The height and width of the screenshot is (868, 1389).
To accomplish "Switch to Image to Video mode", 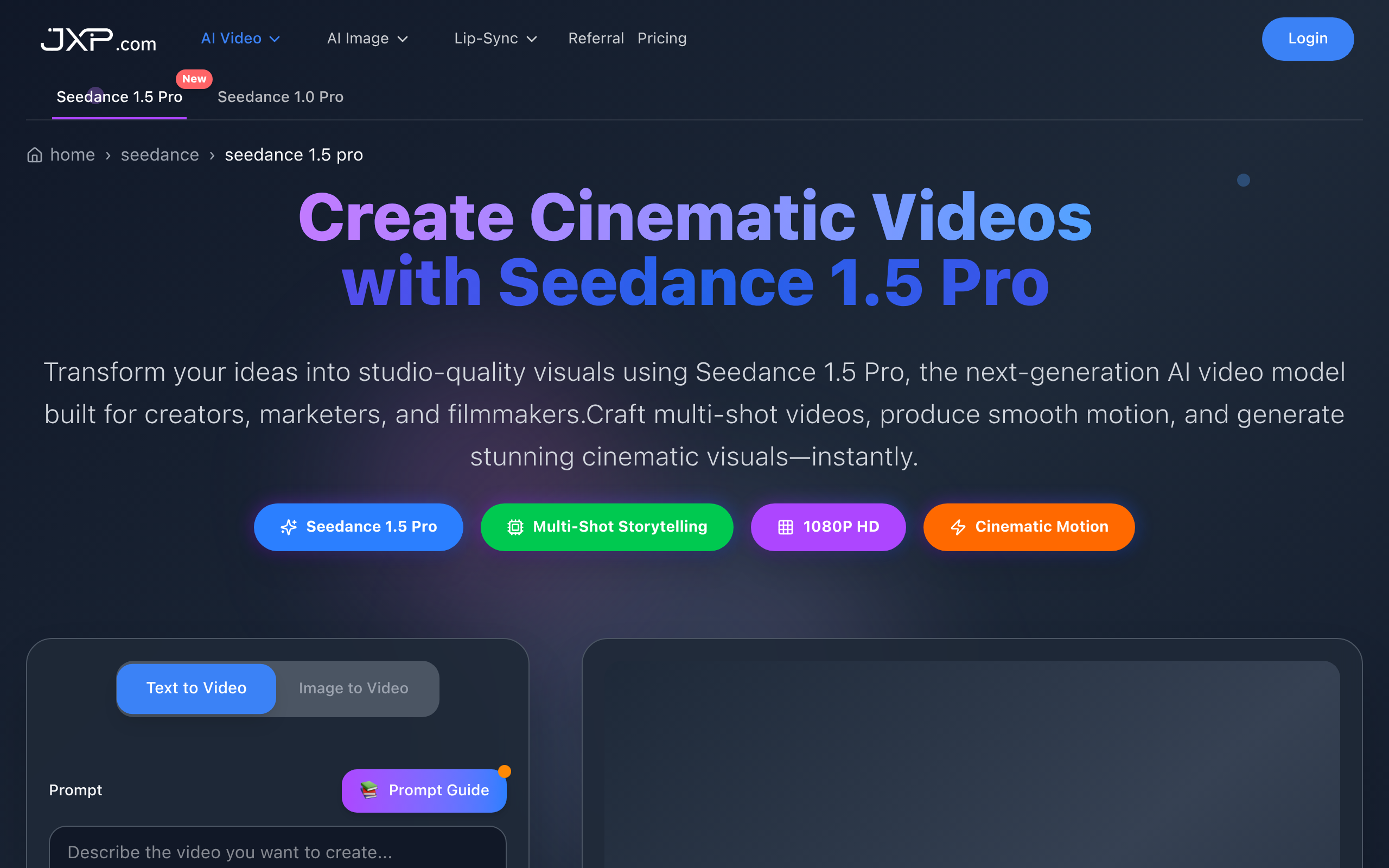I will click(354, 688).
